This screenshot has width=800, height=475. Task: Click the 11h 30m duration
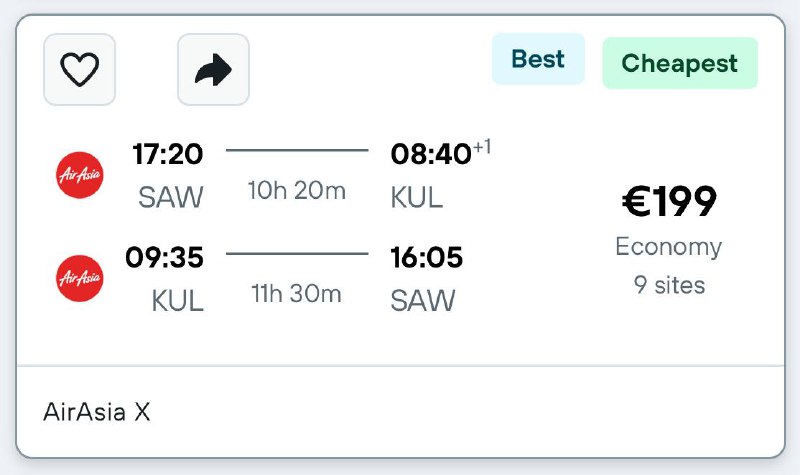coord(296,294)
